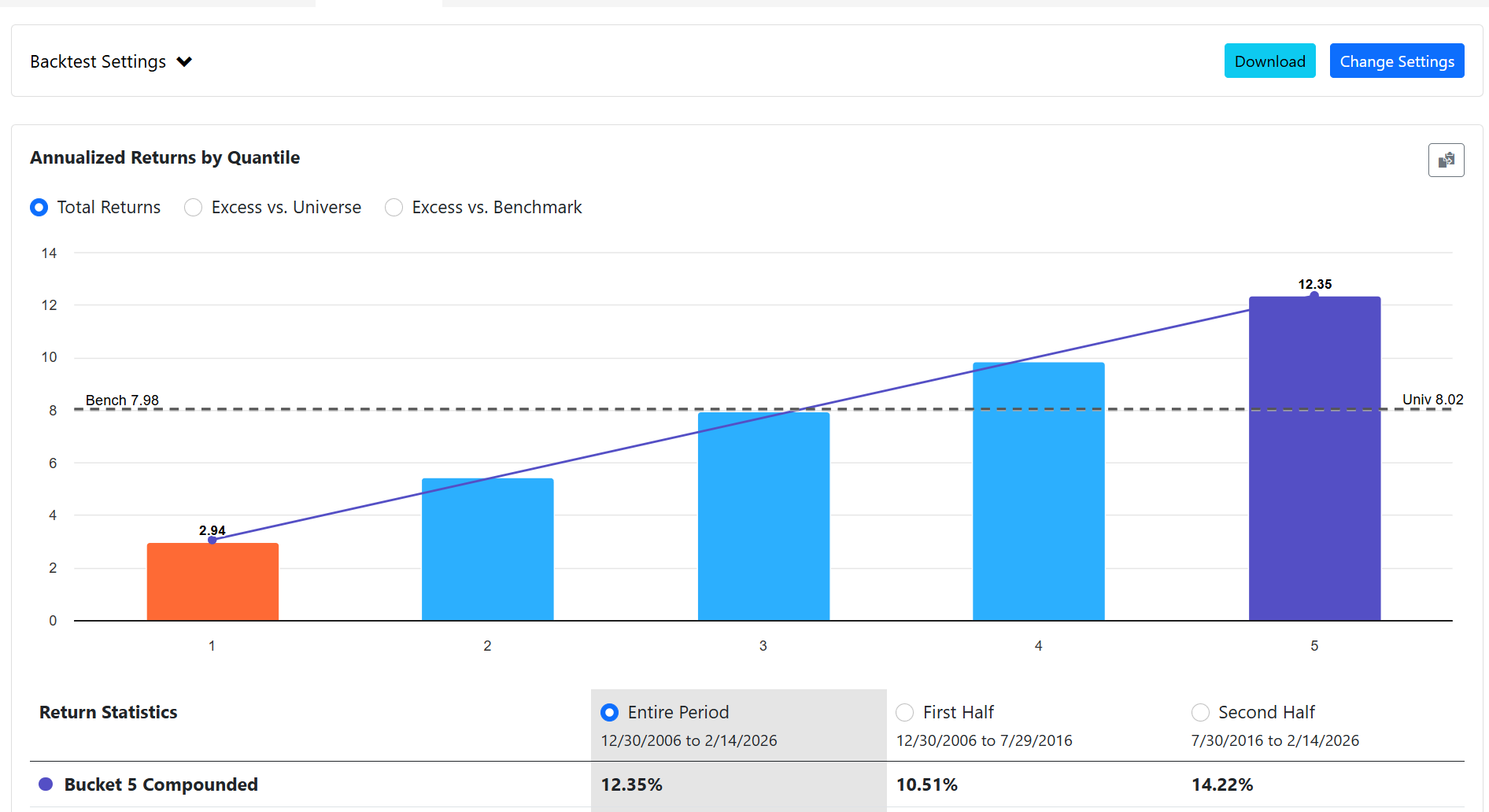Screen dimensions: 1489x812
Task: Select the Second Half period option
Action: click(x=1200, y=713)
